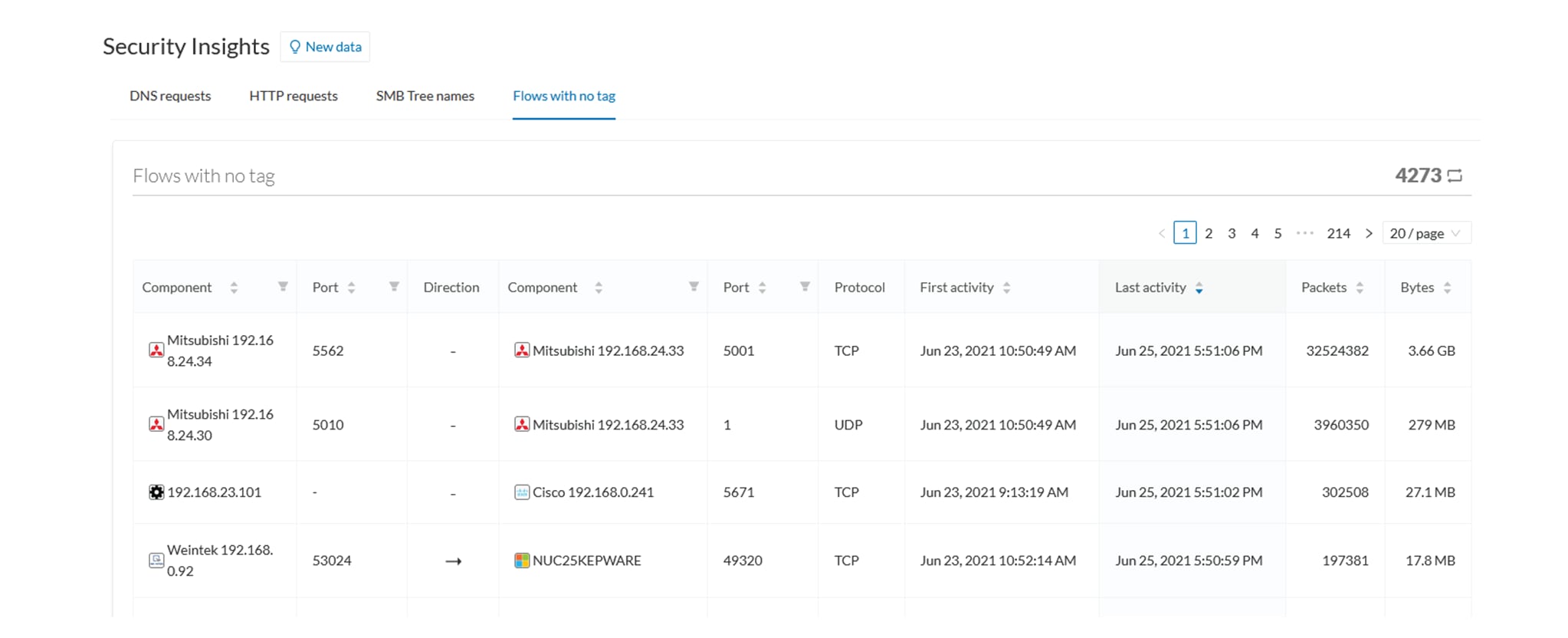Open component 192.168.23.101
Image resolution: width=1568 pixels, height=638 pixels.
pos(214,492)
